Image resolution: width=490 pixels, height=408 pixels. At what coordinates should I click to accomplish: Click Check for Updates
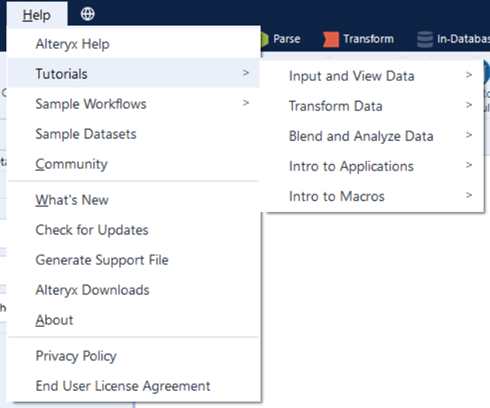point(133,230)
